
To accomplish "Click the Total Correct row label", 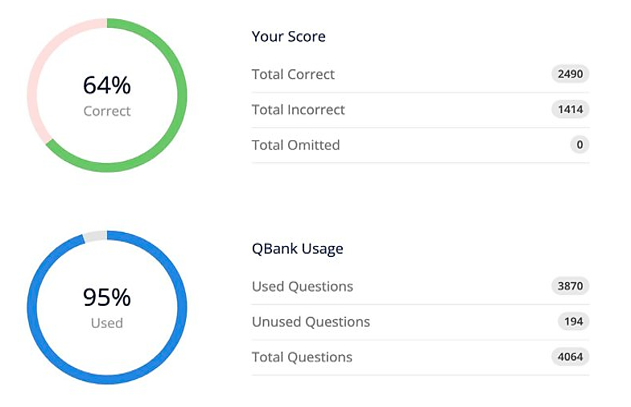I will coord(293,74).
